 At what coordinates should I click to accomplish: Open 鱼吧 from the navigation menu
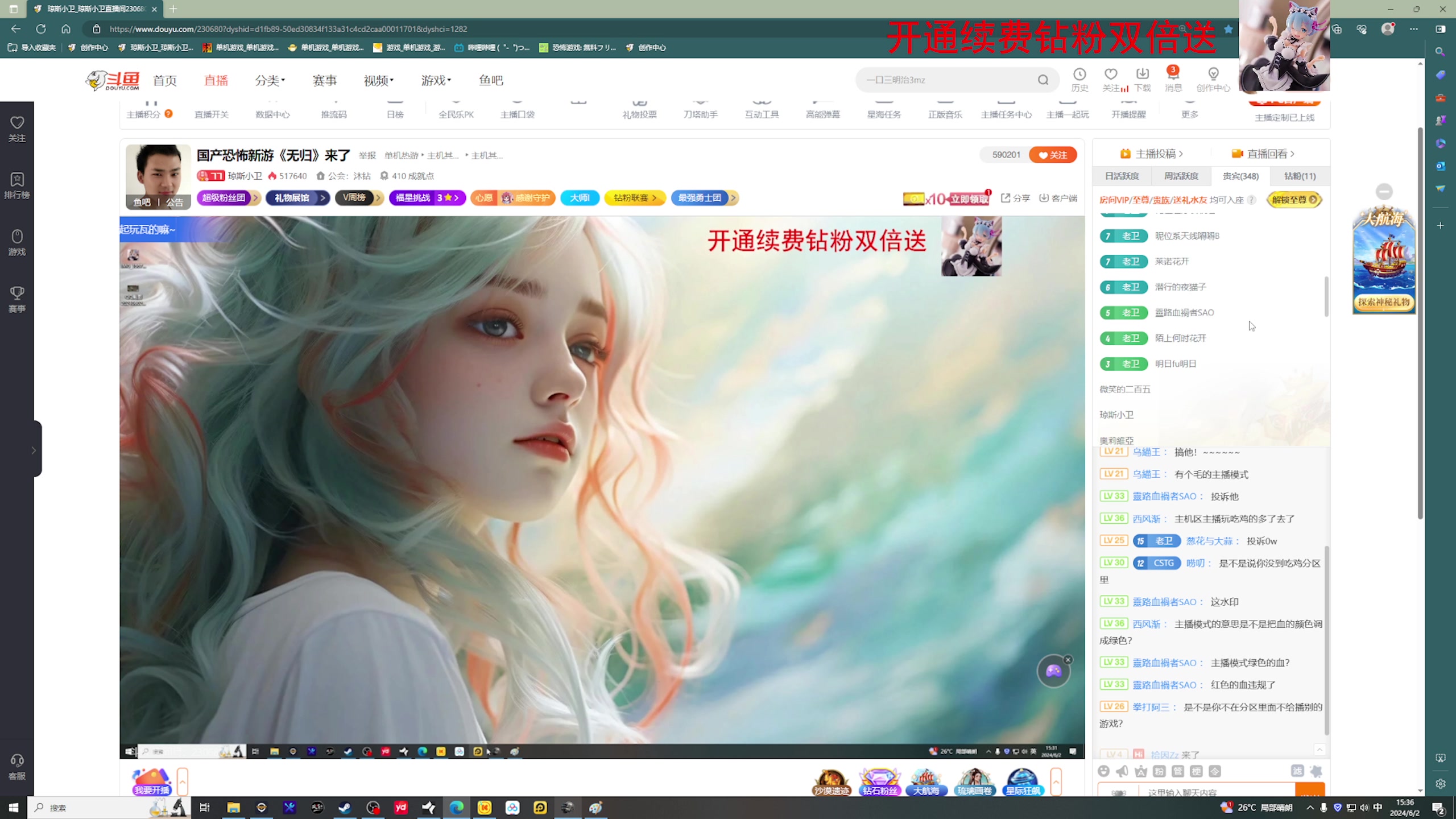coord(490,80)
